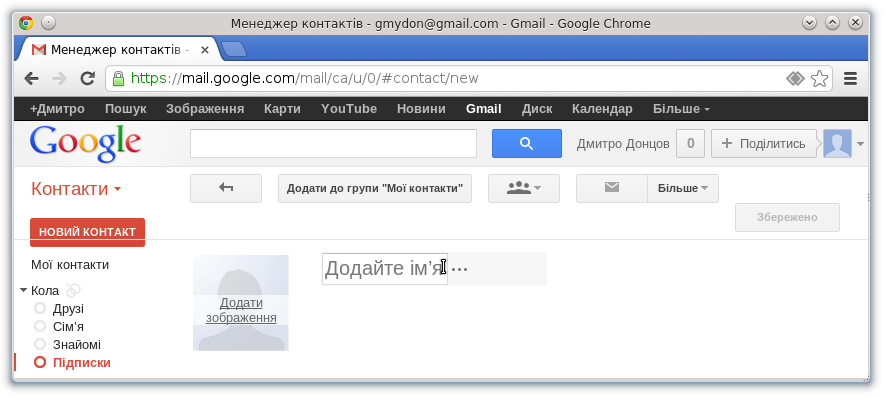886x398 pixels.
Task: Open the Chrome menu hamburger icon
Action: tap(850, 79)
